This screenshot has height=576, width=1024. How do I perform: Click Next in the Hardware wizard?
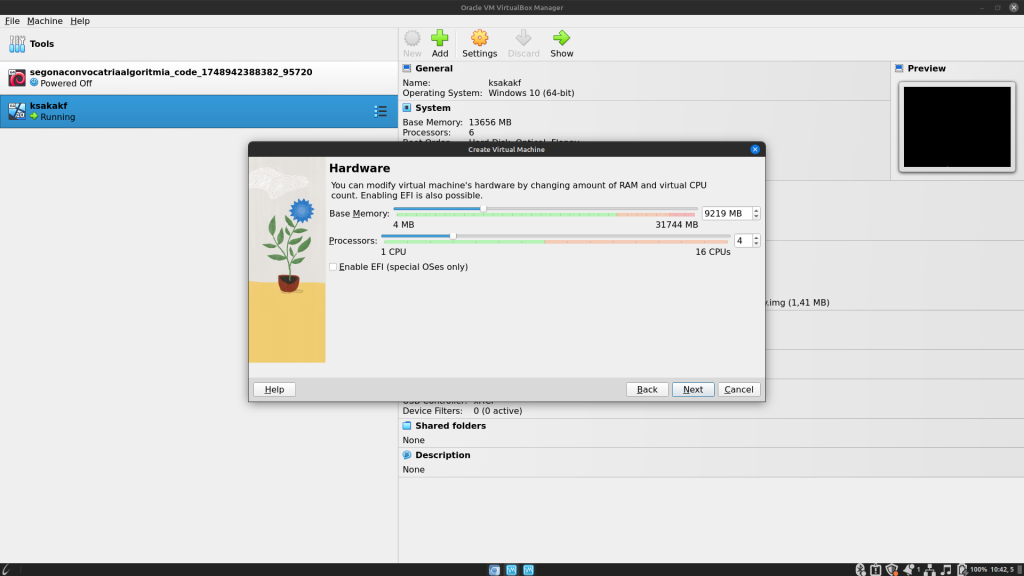[693, 390]
